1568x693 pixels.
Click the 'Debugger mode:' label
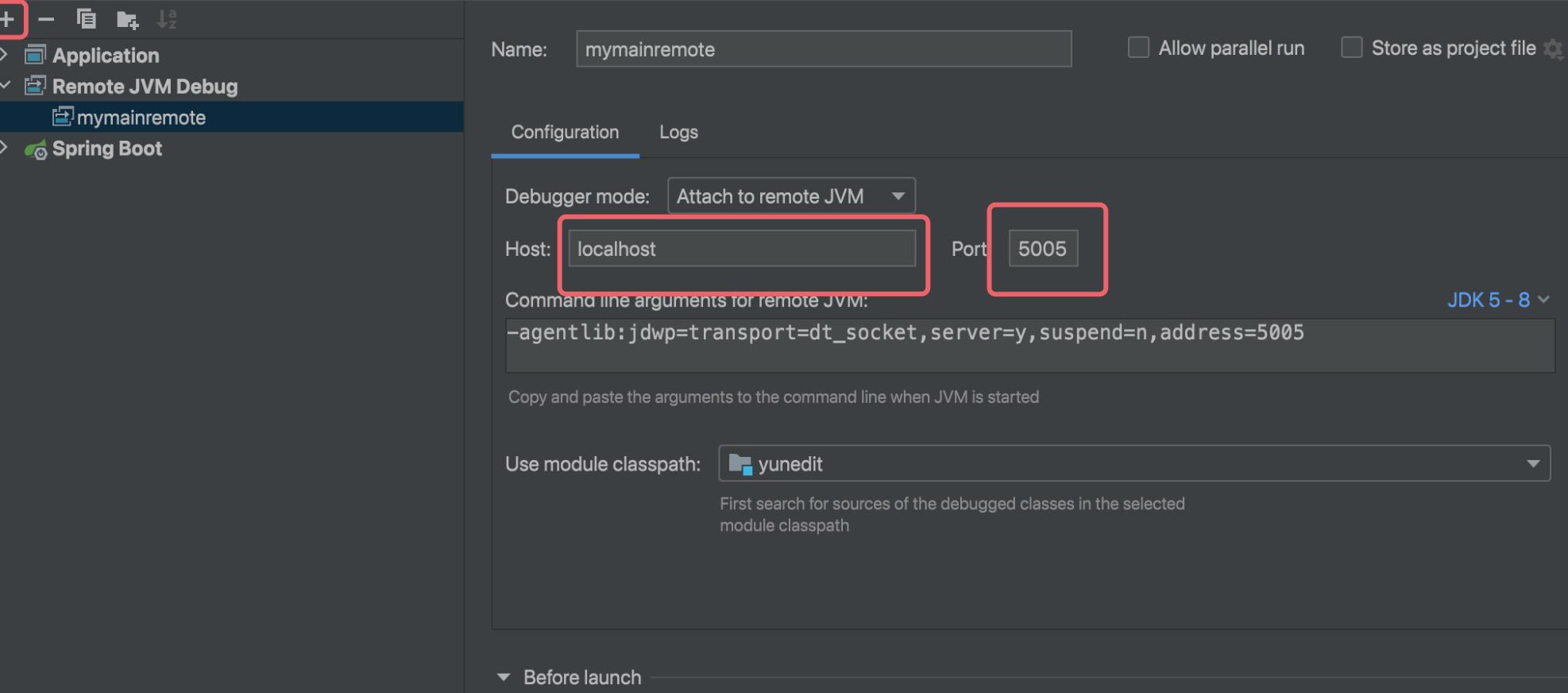coord(577,196)
